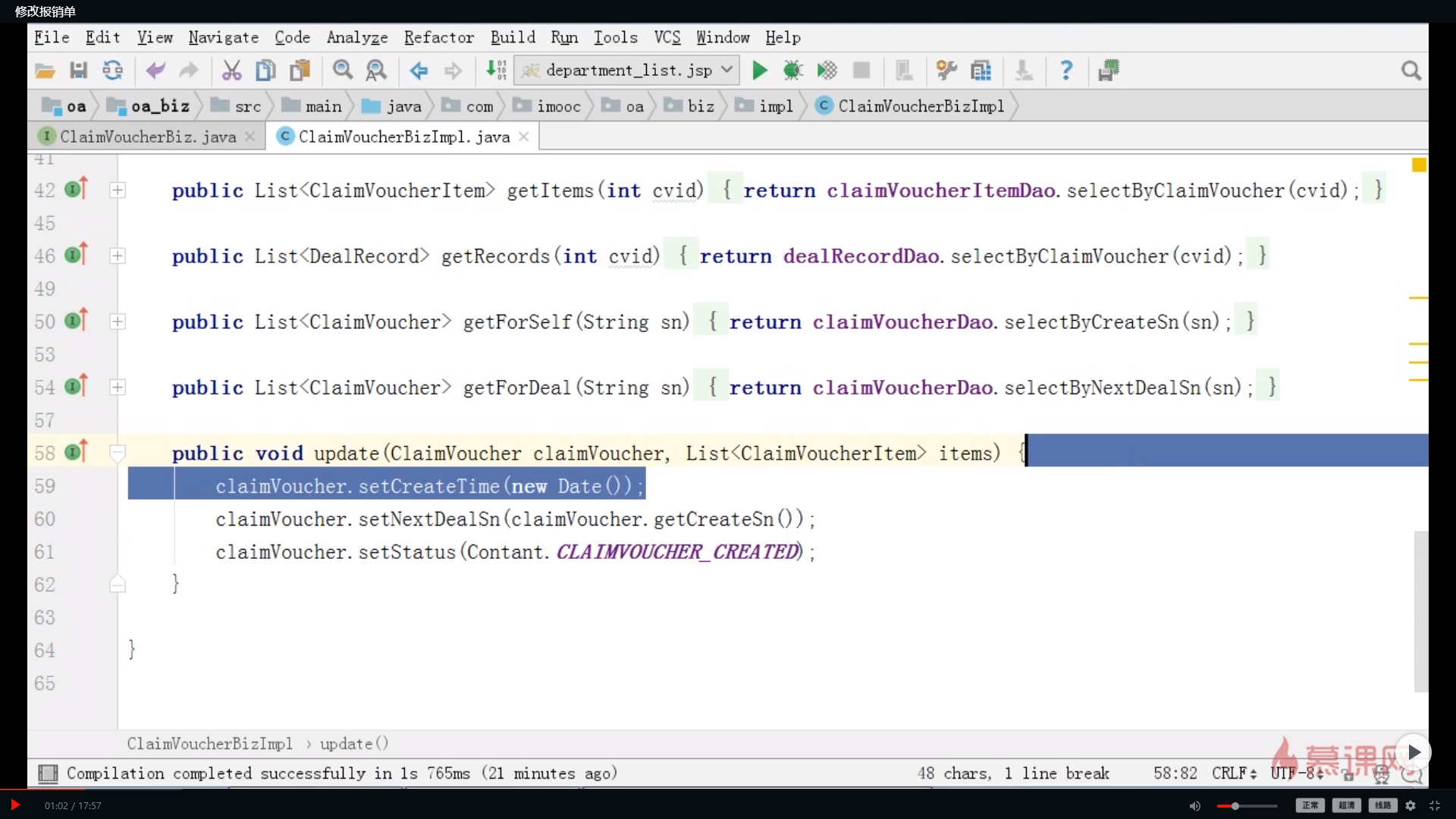
Task: Click the editor vertical scrollbar thumb
Action: [1421, 611]
